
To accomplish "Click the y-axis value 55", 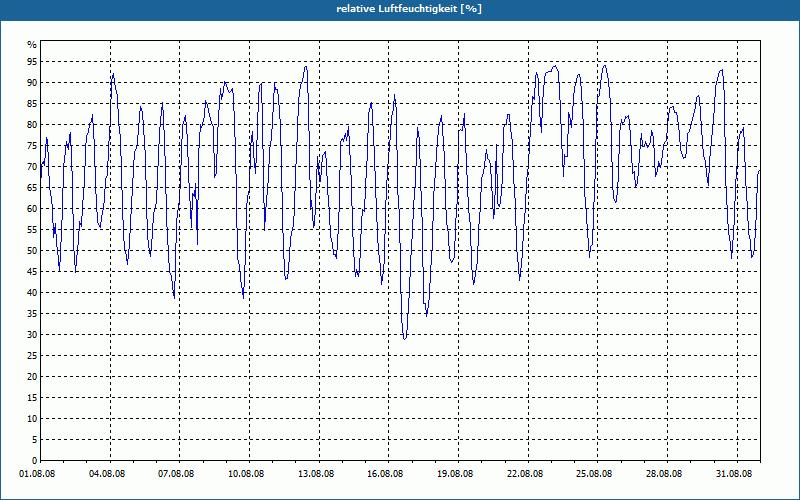I will tap(32, 230).
